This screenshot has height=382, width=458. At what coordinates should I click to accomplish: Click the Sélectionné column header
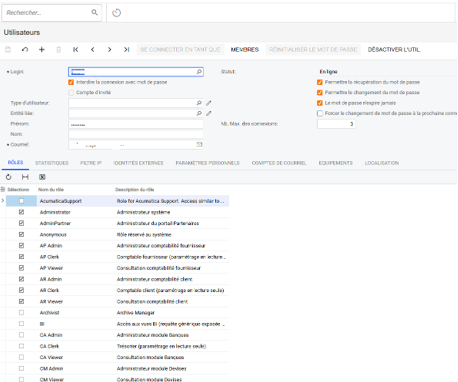pyautogui.click(x=18, y=190)
